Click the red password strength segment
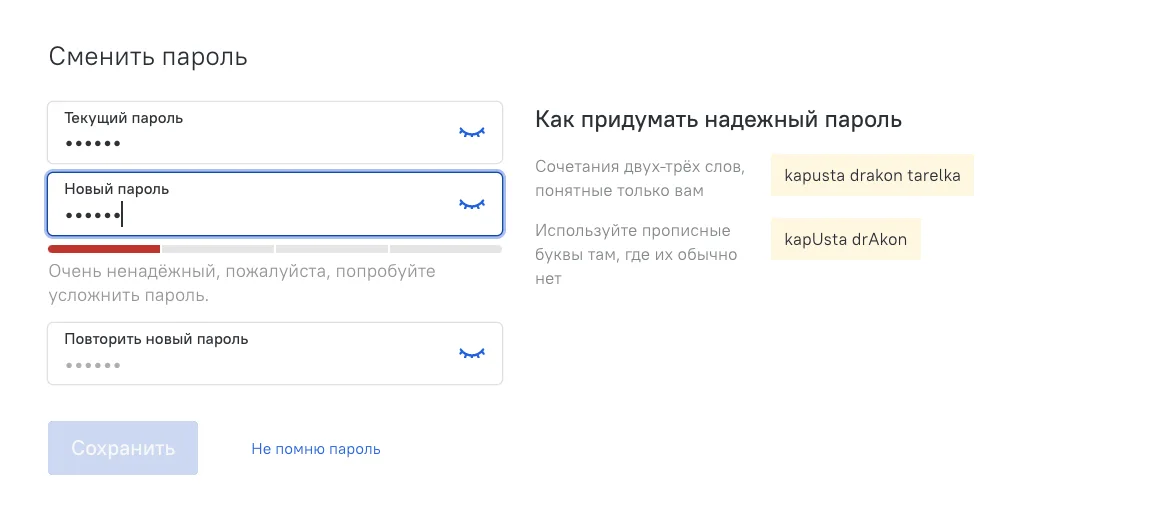This screenshot has height=514, width=1152. point(104,249)
